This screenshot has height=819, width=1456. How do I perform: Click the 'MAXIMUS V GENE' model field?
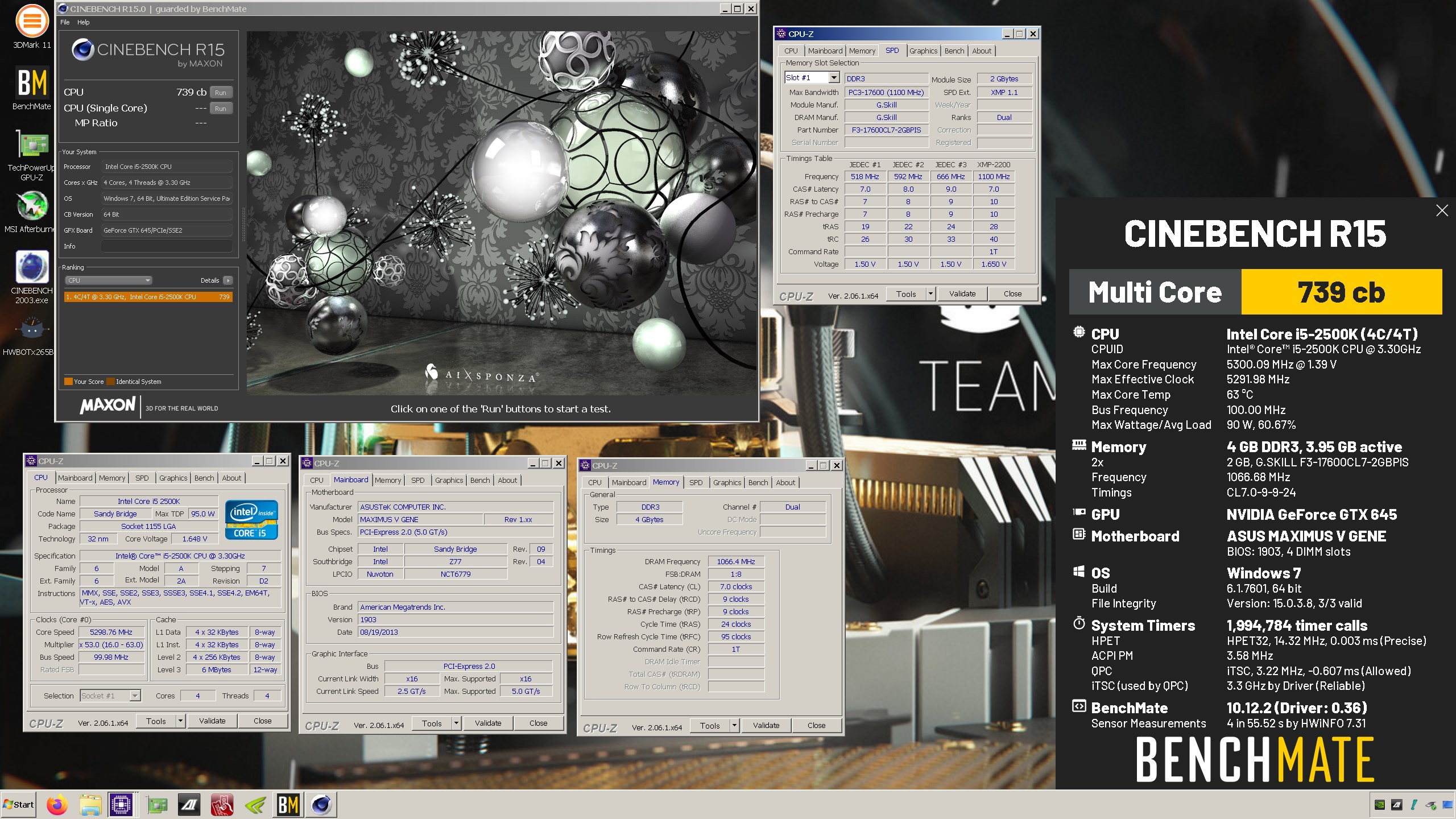[x=420, y=520]
